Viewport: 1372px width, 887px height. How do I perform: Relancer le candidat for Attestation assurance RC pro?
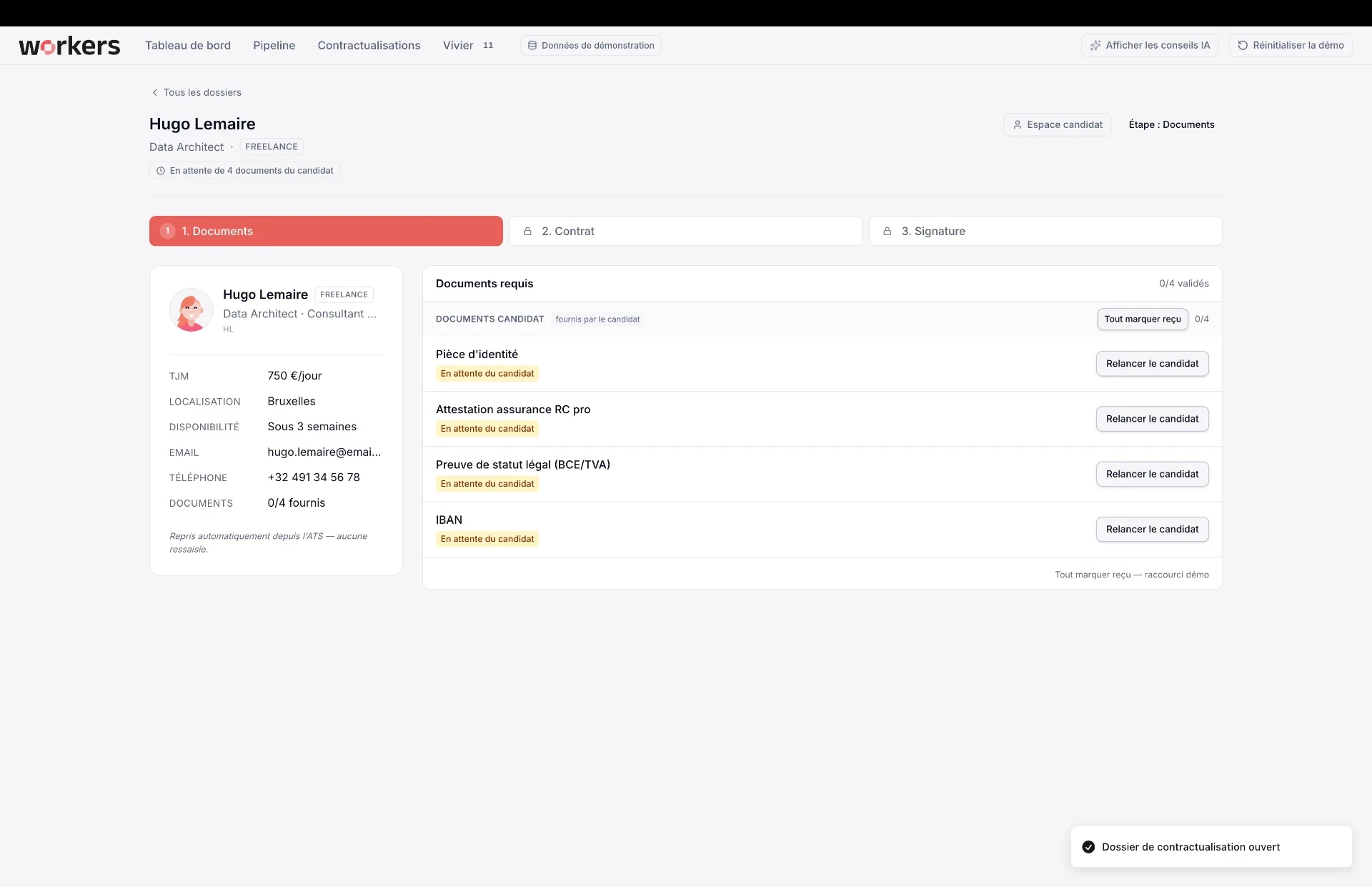[x=1153, y=419]
